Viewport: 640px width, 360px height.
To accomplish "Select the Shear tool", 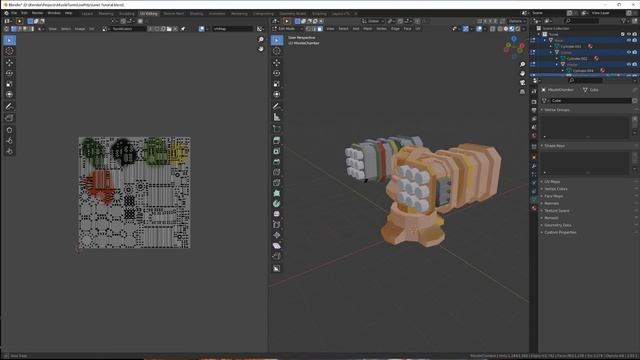I will point(277,246).
